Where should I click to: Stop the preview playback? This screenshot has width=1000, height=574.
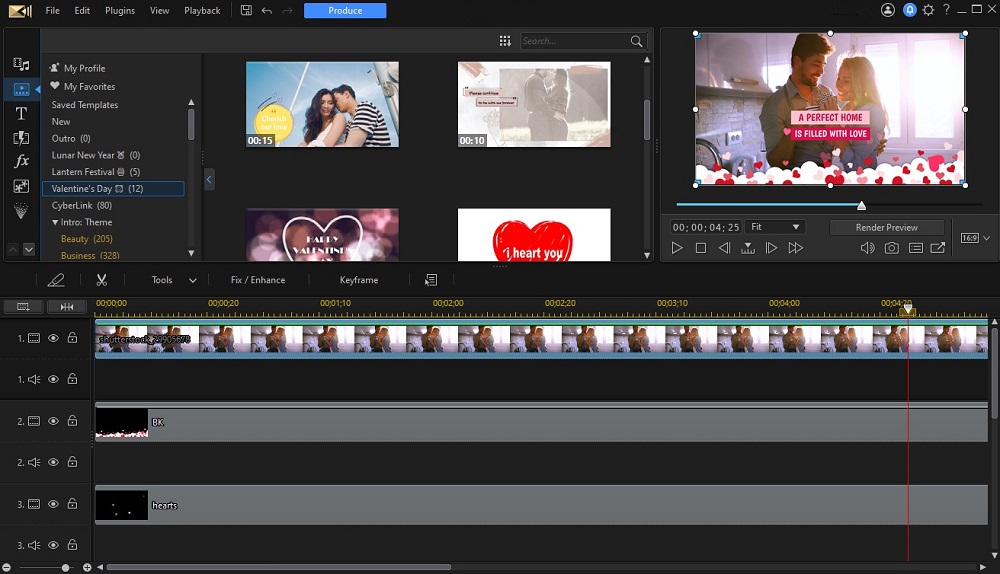point(700,248)
